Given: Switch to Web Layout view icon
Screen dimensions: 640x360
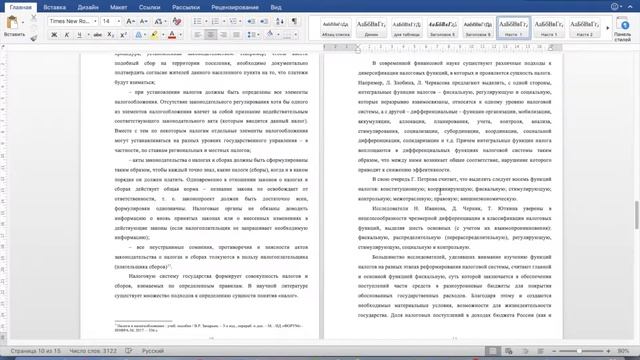Looking at the screenshot, I should click(509, 351).
